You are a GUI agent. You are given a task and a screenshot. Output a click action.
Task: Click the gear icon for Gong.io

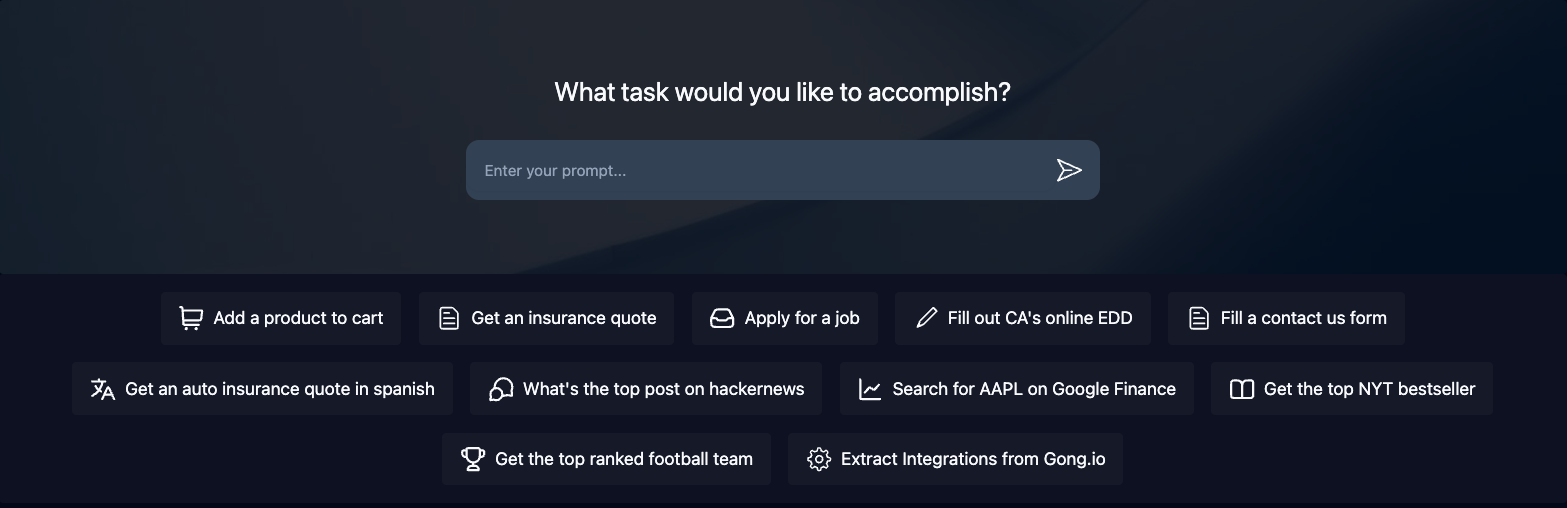[819, 459]
